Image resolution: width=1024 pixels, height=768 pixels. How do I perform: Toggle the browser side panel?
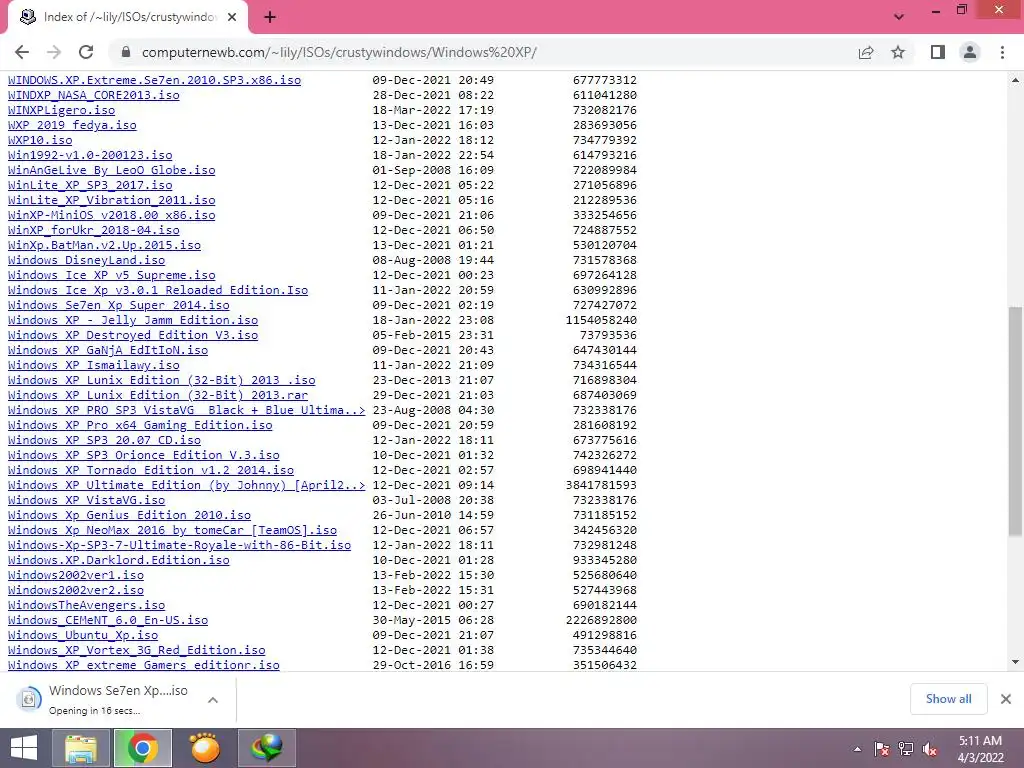938,52
